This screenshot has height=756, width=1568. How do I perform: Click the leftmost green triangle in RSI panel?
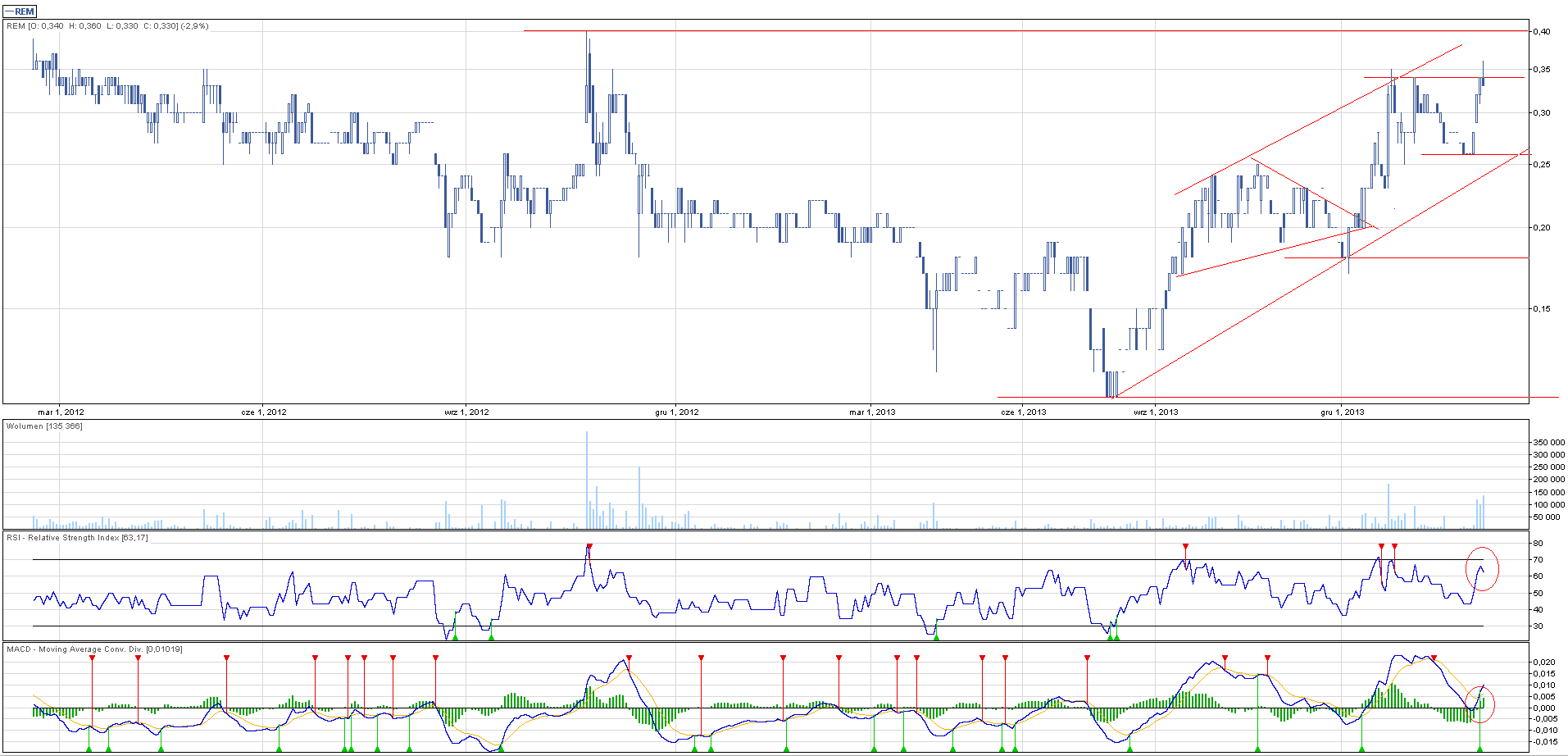[x=455, y=636]
